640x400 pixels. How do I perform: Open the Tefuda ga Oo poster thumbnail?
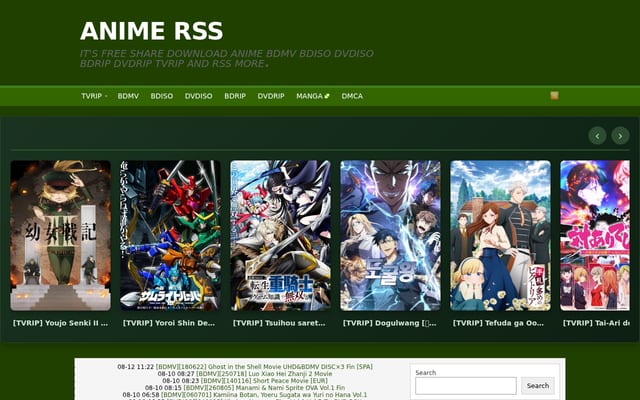(500, 236)
